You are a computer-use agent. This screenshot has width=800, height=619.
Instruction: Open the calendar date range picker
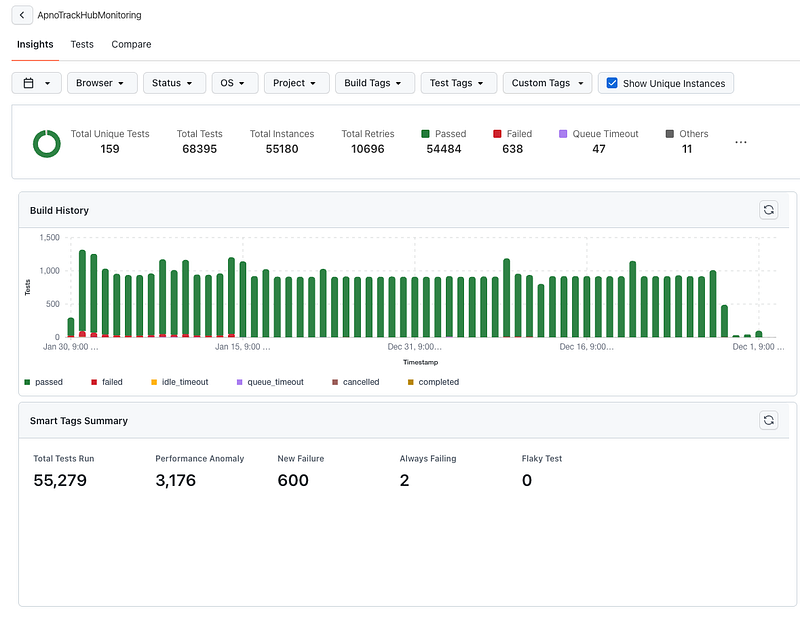[37, 83]
